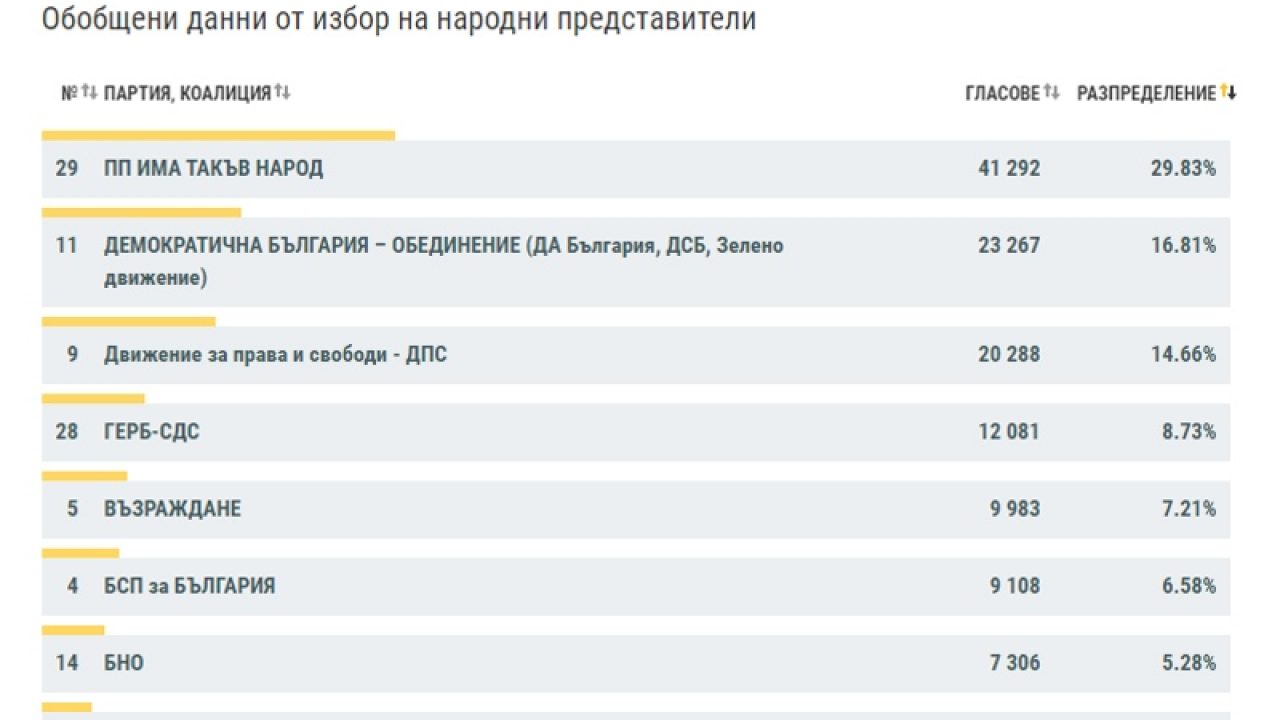Click the 41 292 votes value
Viewport: 1280px width, 720px height.
click(x=1008, y=168)
